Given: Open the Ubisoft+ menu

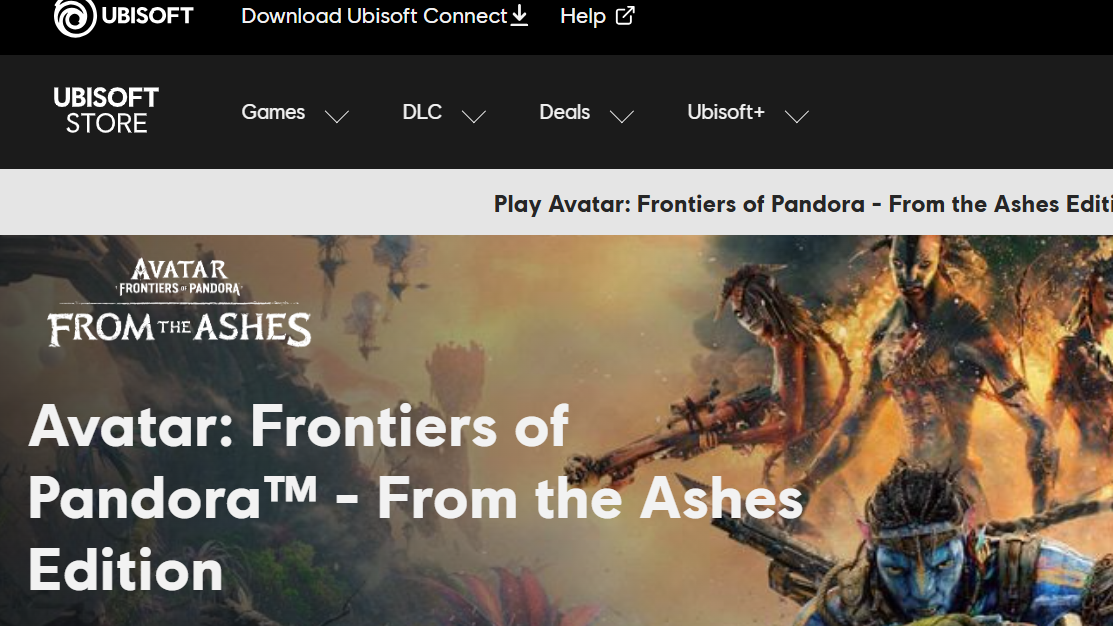Looking at the screenshot, I should pyautogui.click(x=725, y=112).
